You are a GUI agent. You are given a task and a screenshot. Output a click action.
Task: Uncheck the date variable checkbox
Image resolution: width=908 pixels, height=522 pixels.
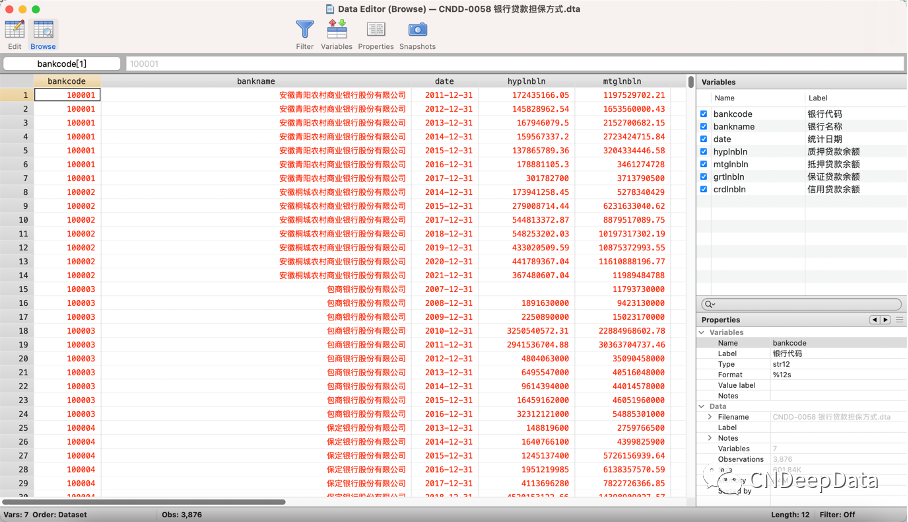[704, 139]
